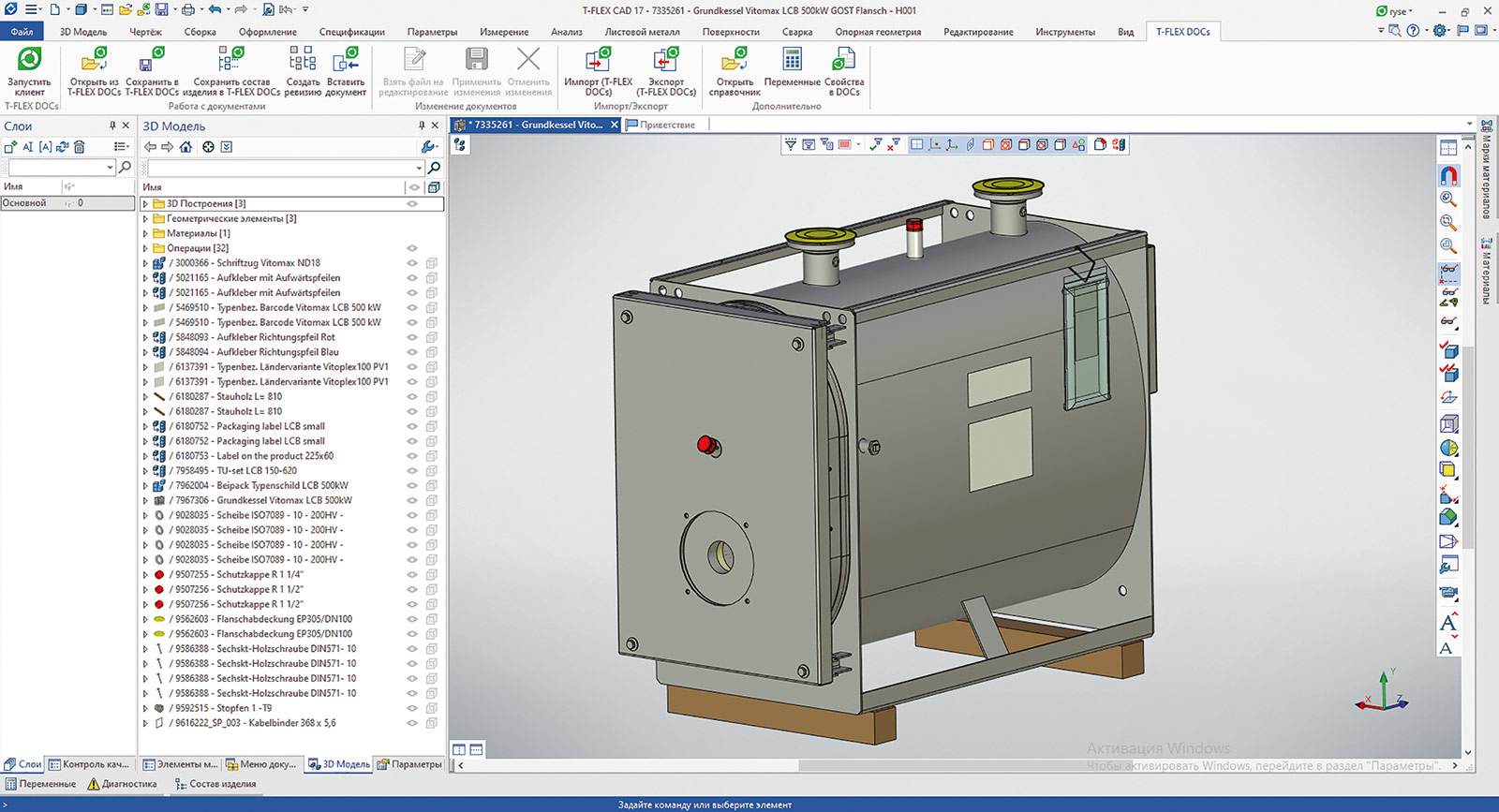Open Properties in DOCs
Image resolution: width=1499 pixels, height=812 pixels.
(844, 72)
